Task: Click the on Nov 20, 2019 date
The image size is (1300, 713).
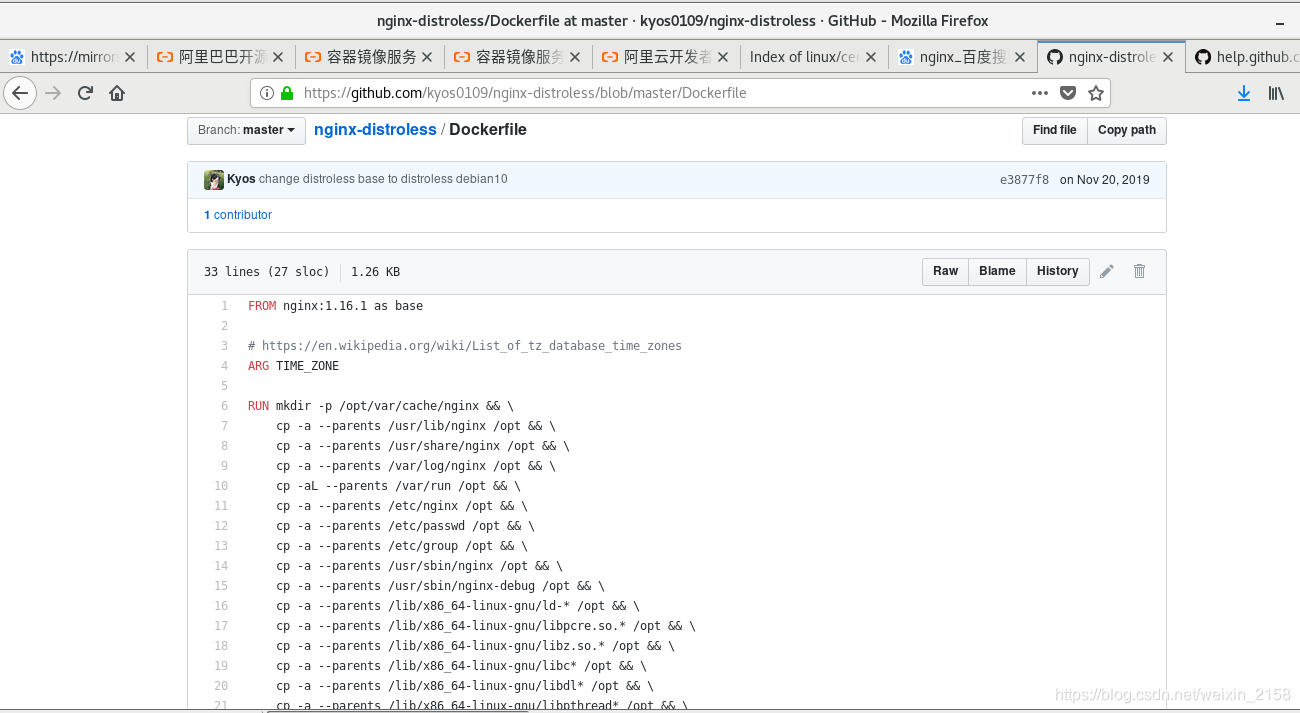Action: coord(1104,180)
